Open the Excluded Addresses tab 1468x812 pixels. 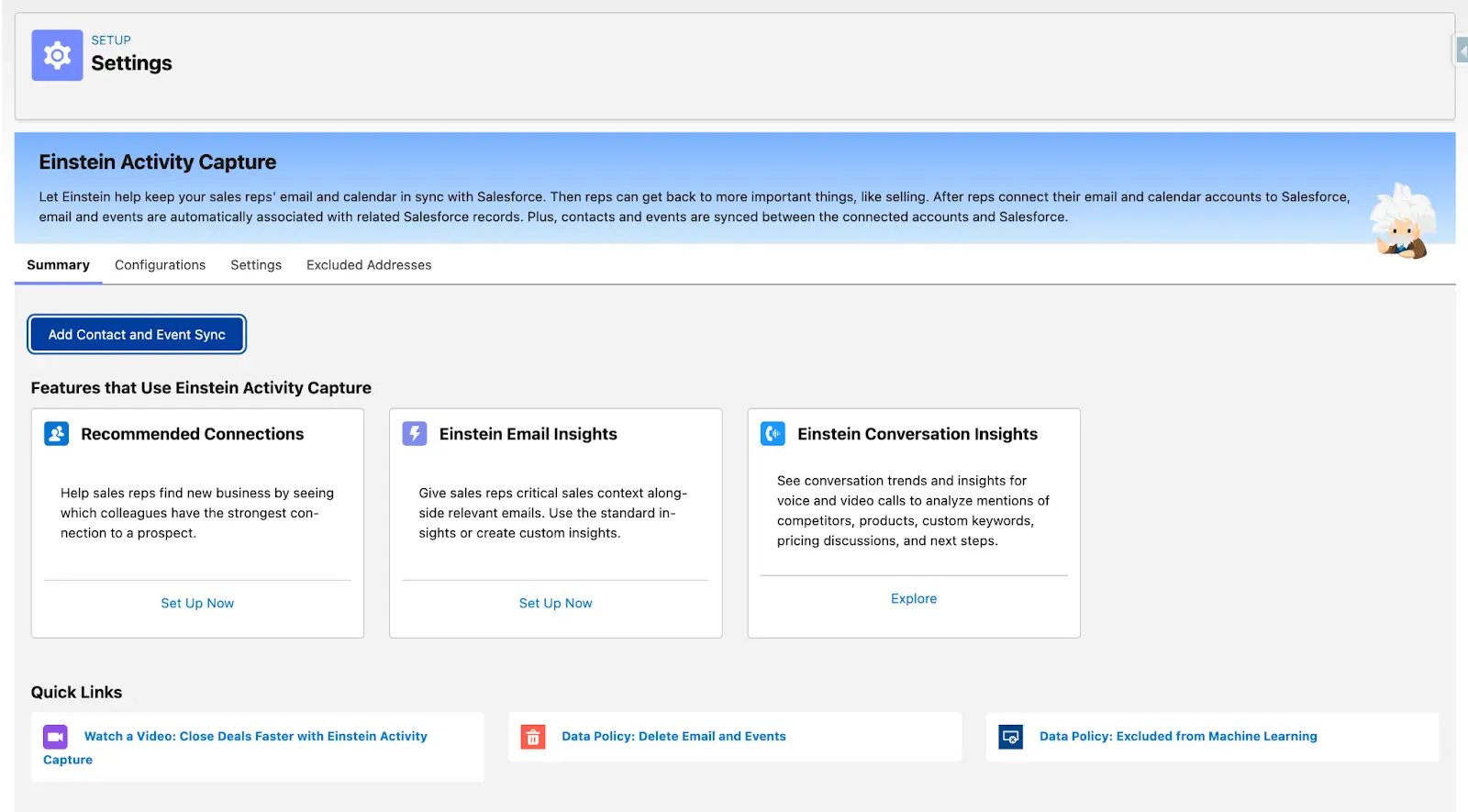(x=369, y=265)
